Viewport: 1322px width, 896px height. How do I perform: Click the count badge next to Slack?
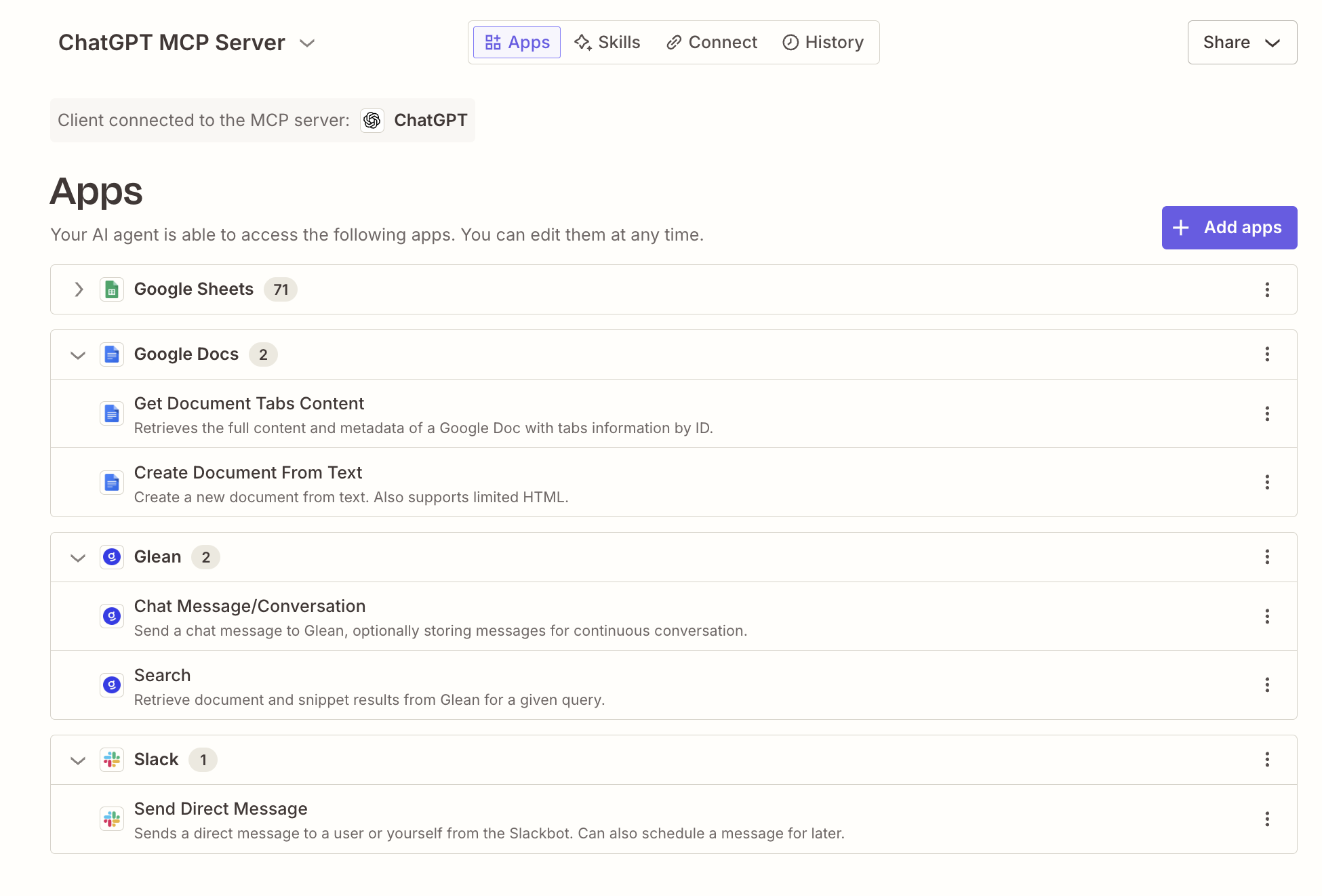click(203, 760)
